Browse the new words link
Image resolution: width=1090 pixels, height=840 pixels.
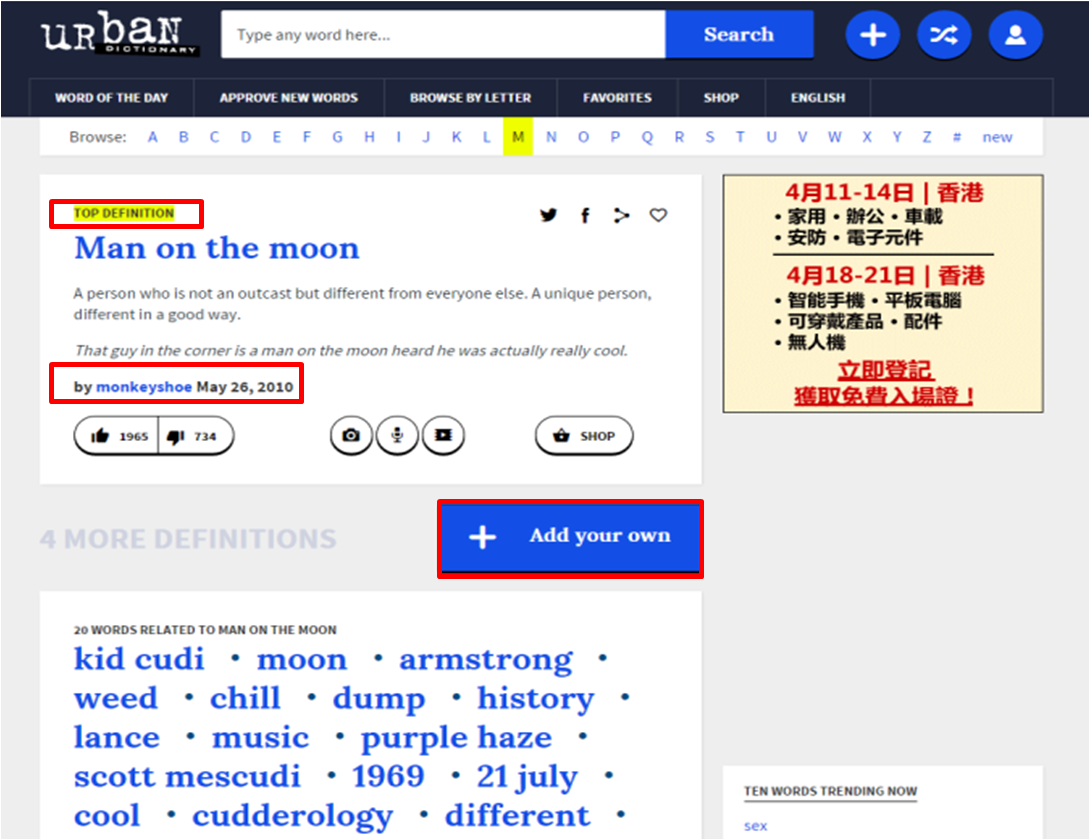(x=997, y=137)
